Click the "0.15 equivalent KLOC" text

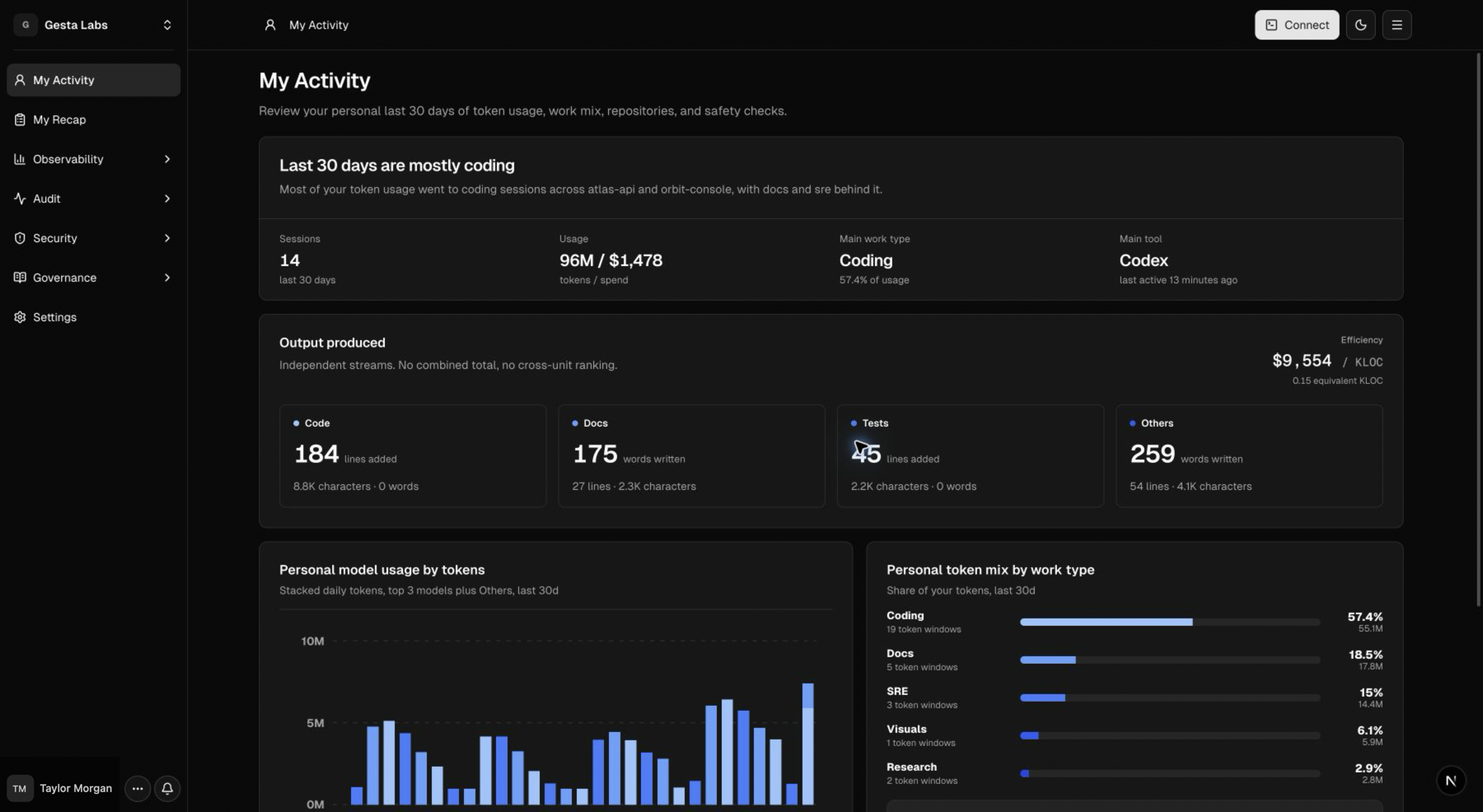[1337, 380]
